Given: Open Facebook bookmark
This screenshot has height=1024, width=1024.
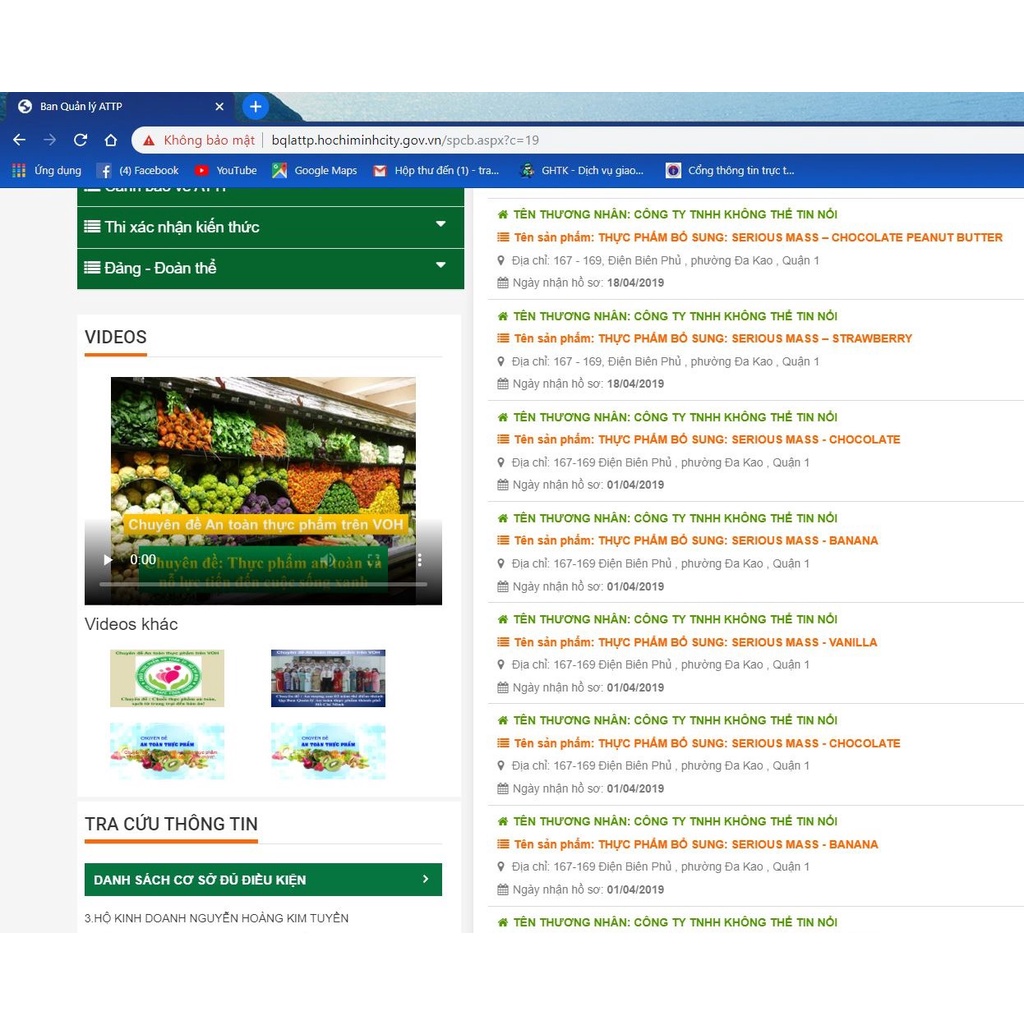Looking at the screenshot, I should 138,171.
